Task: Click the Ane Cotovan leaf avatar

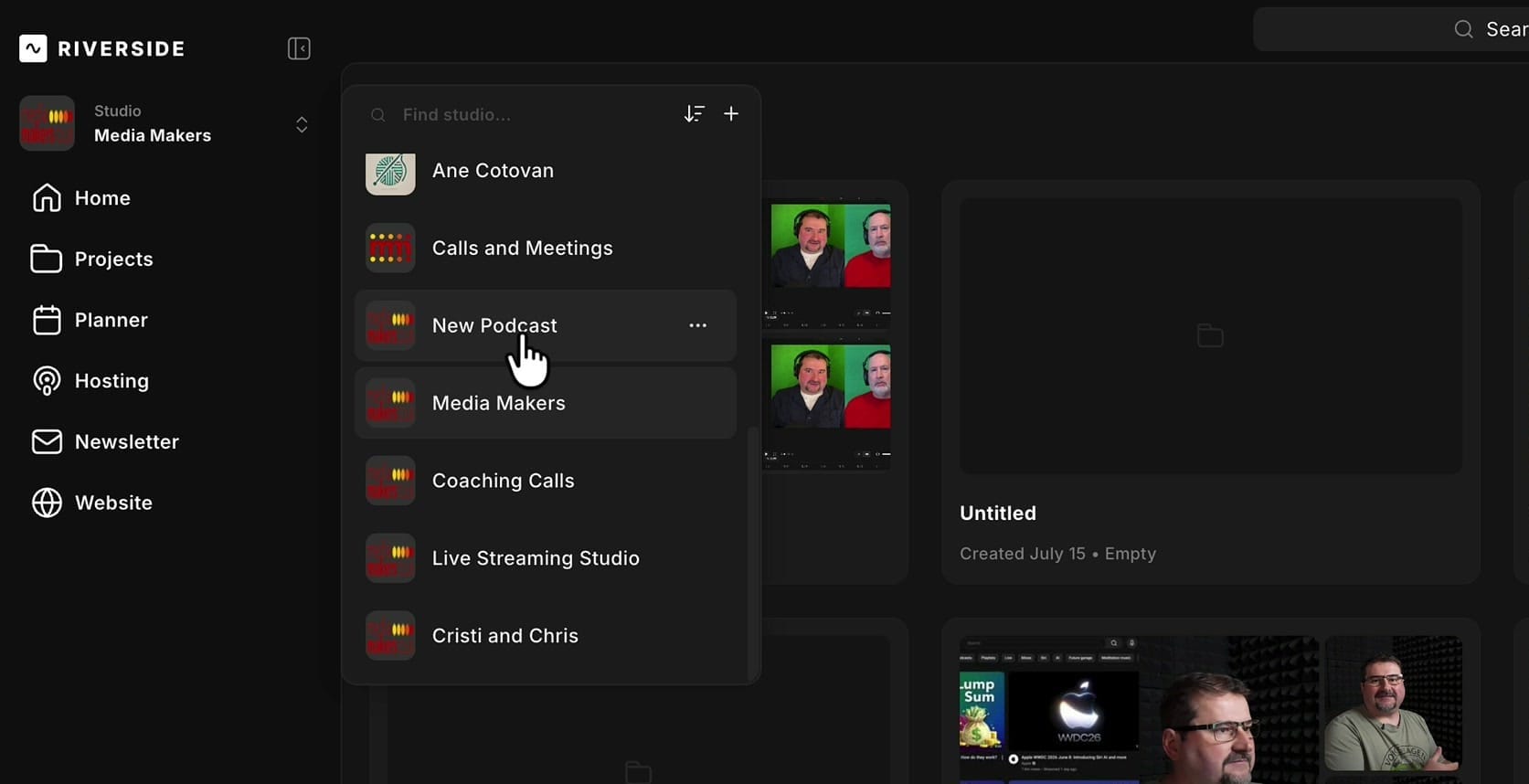Action: 390,173
